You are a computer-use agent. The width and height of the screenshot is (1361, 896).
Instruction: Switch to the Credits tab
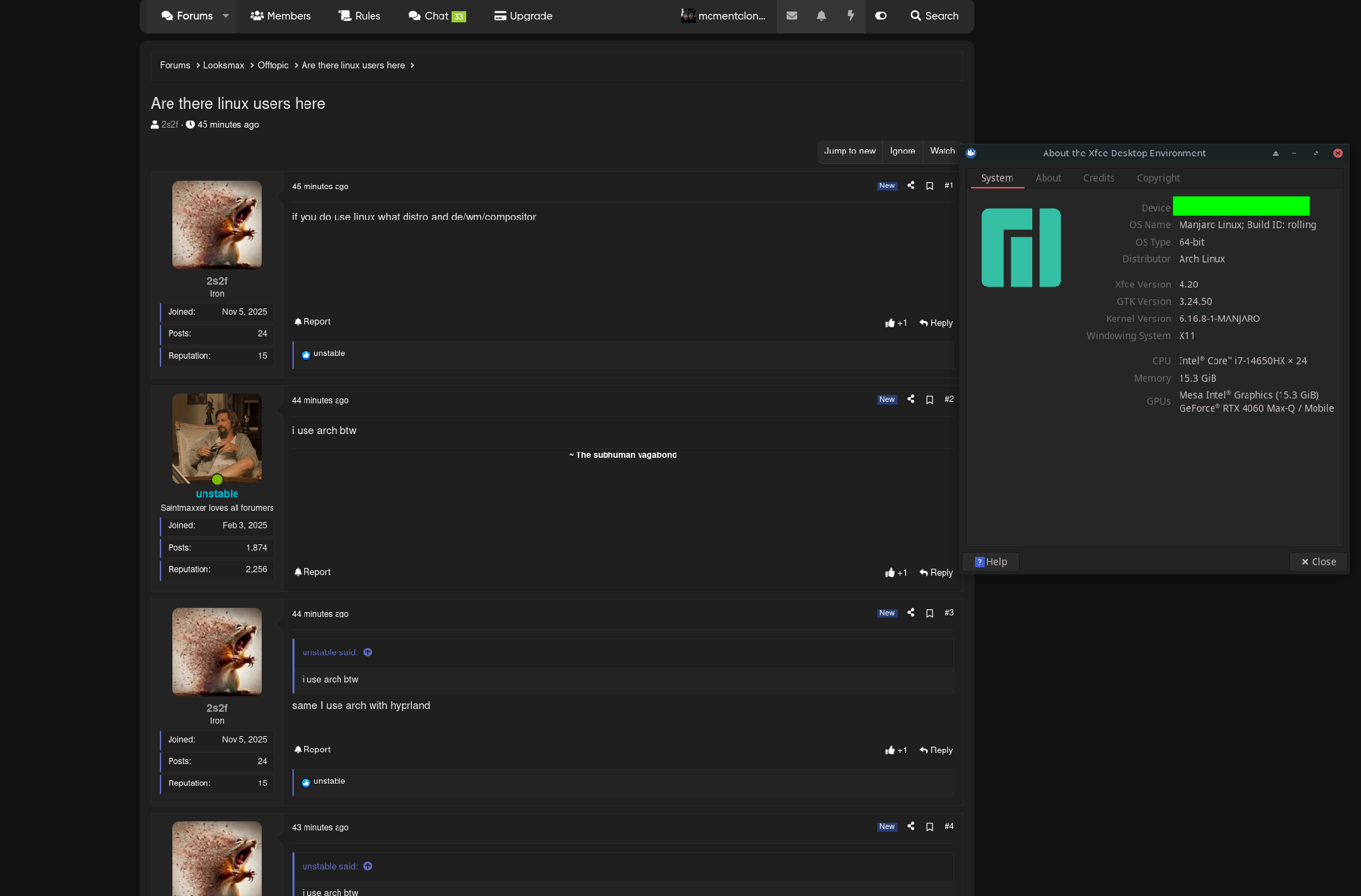coord(1098,178)
